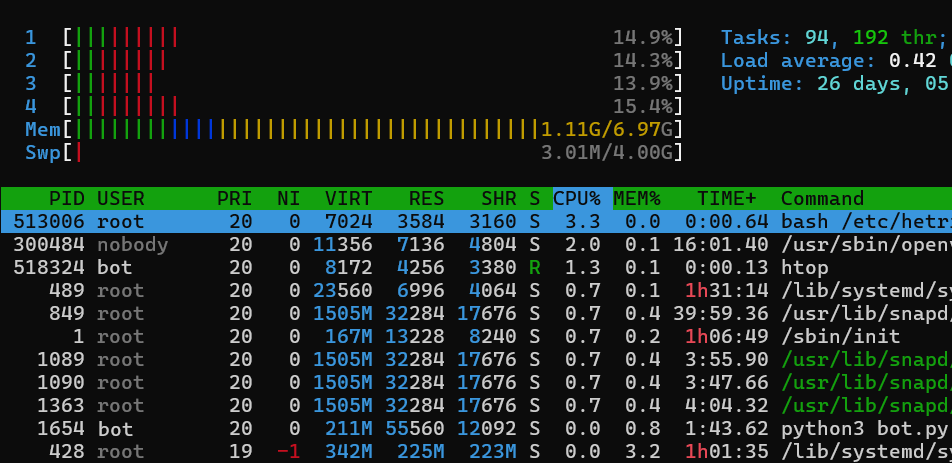Image resolution: width=952 pixels, height=463 pixels.
Task: Click the 16:01.40 time value
Action: (x=721, y=245)
